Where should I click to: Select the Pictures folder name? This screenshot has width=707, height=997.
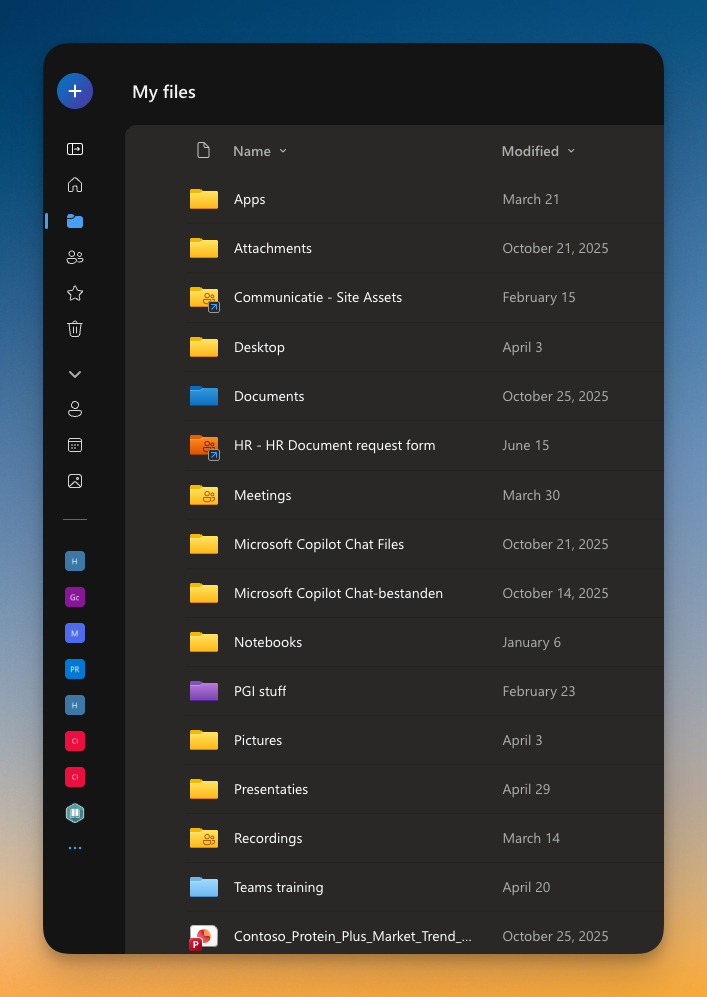pyautogui.click(x=257, y=740)
